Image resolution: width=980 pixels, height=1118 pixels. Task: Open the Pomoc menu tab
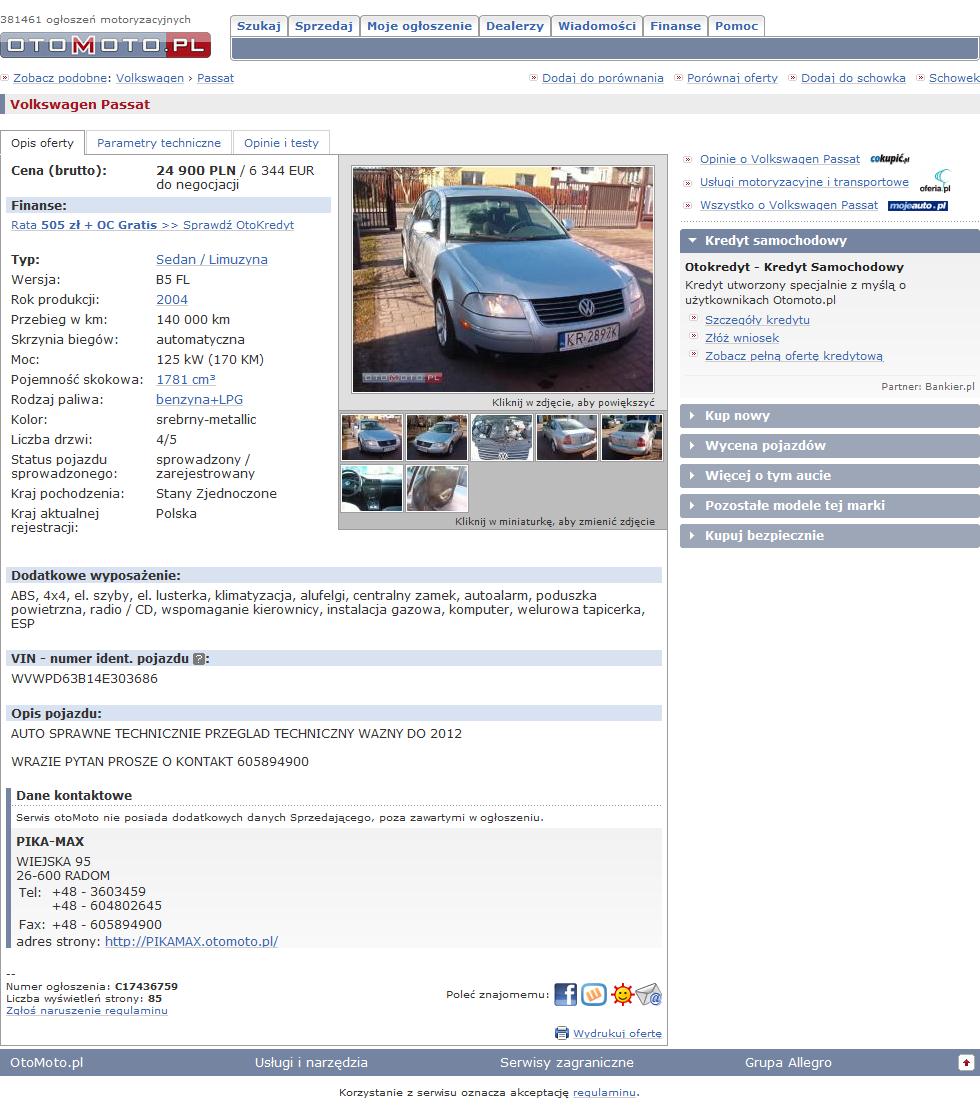click(x=737, y=26)
